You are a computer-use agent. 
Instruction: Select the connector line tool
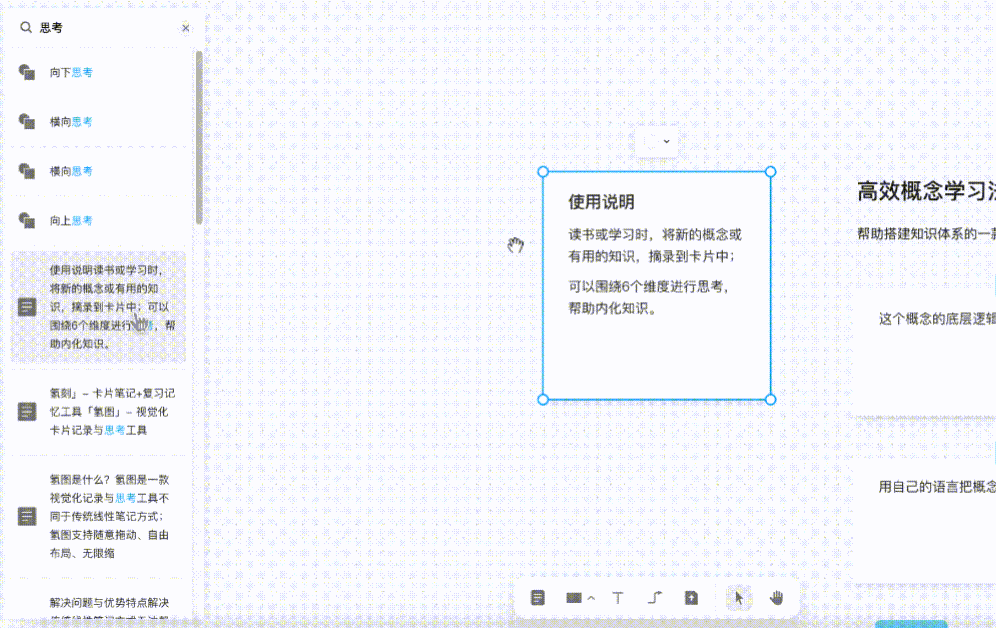click(654, 598)
